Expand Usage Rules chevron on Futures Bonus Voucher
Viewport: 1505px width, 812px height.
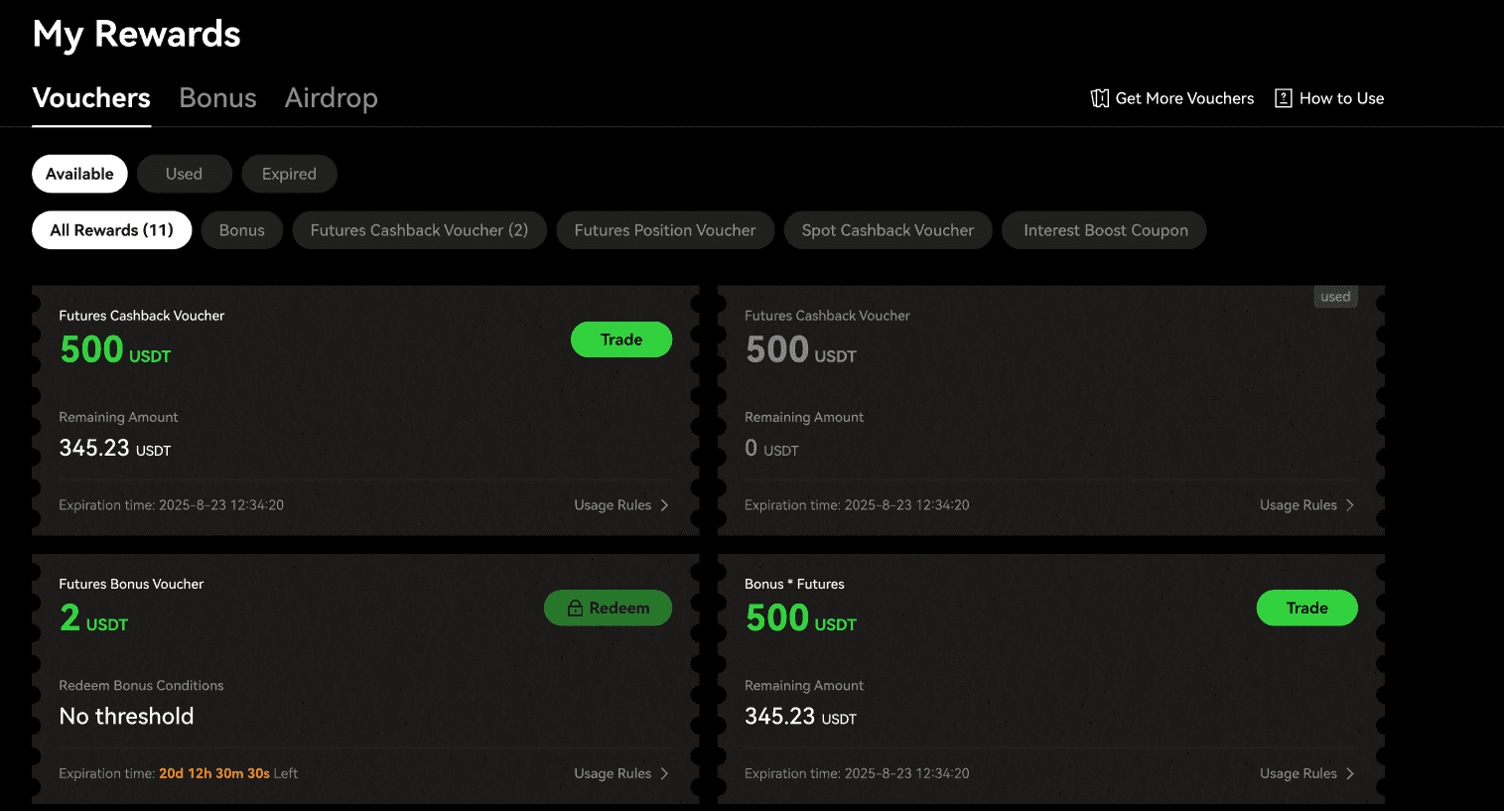click(x=665, y=773)
